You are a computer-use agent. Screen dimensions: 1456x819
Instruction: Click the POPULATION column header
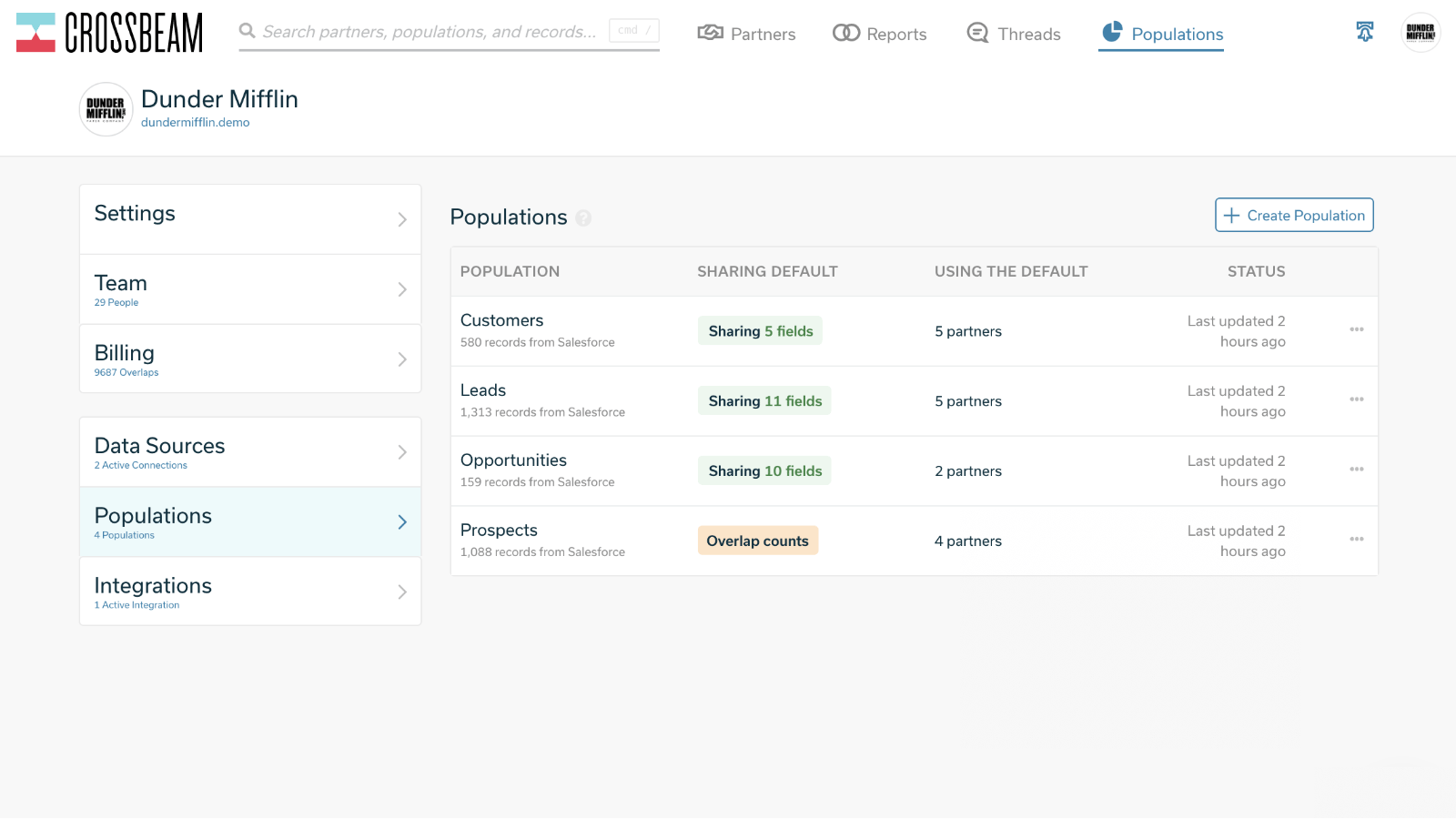coord(510,271)
